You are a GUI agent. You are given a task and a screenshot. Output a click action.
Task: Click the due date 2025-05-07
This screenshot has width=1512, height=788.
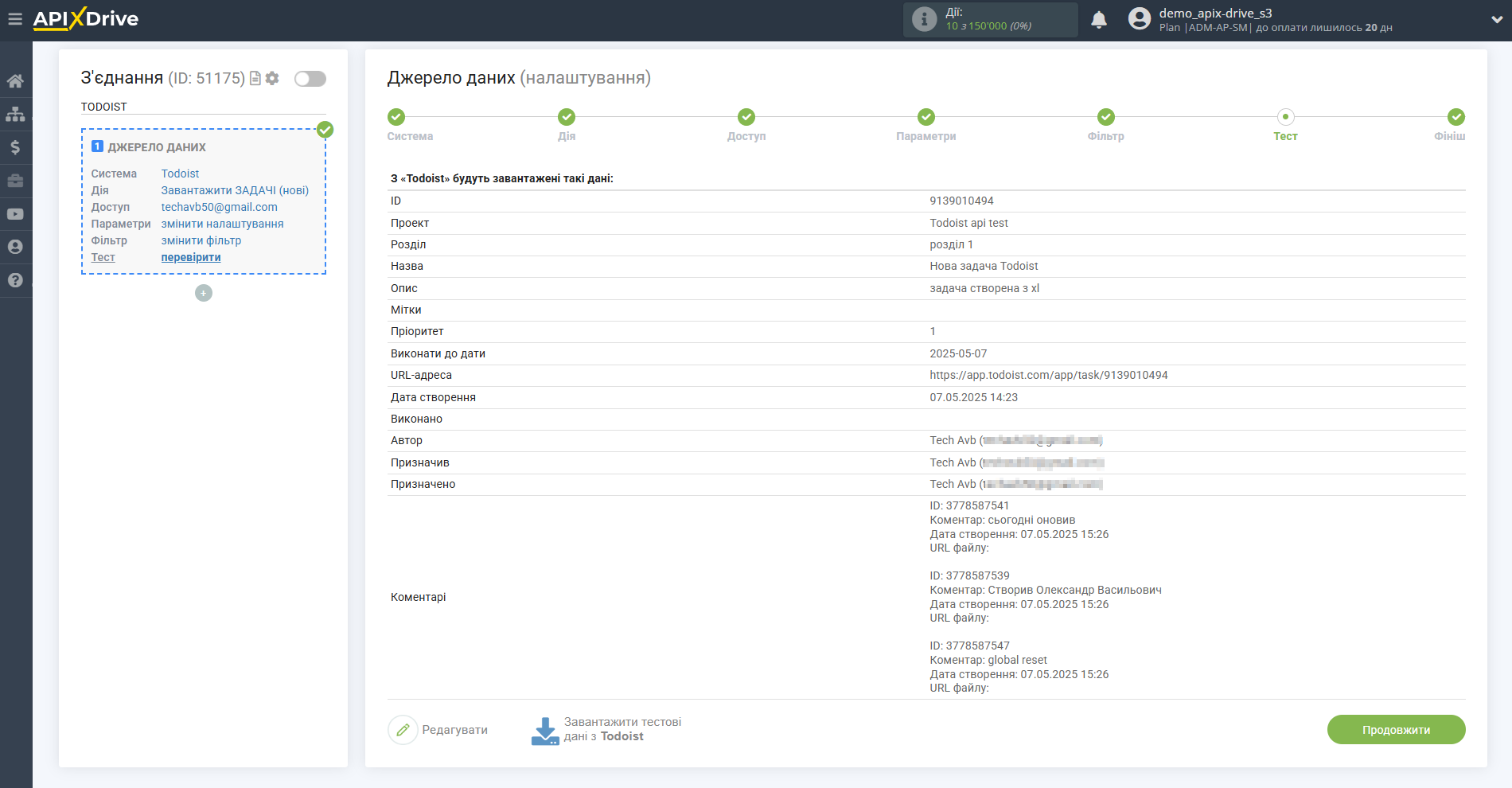click(958, 353)
